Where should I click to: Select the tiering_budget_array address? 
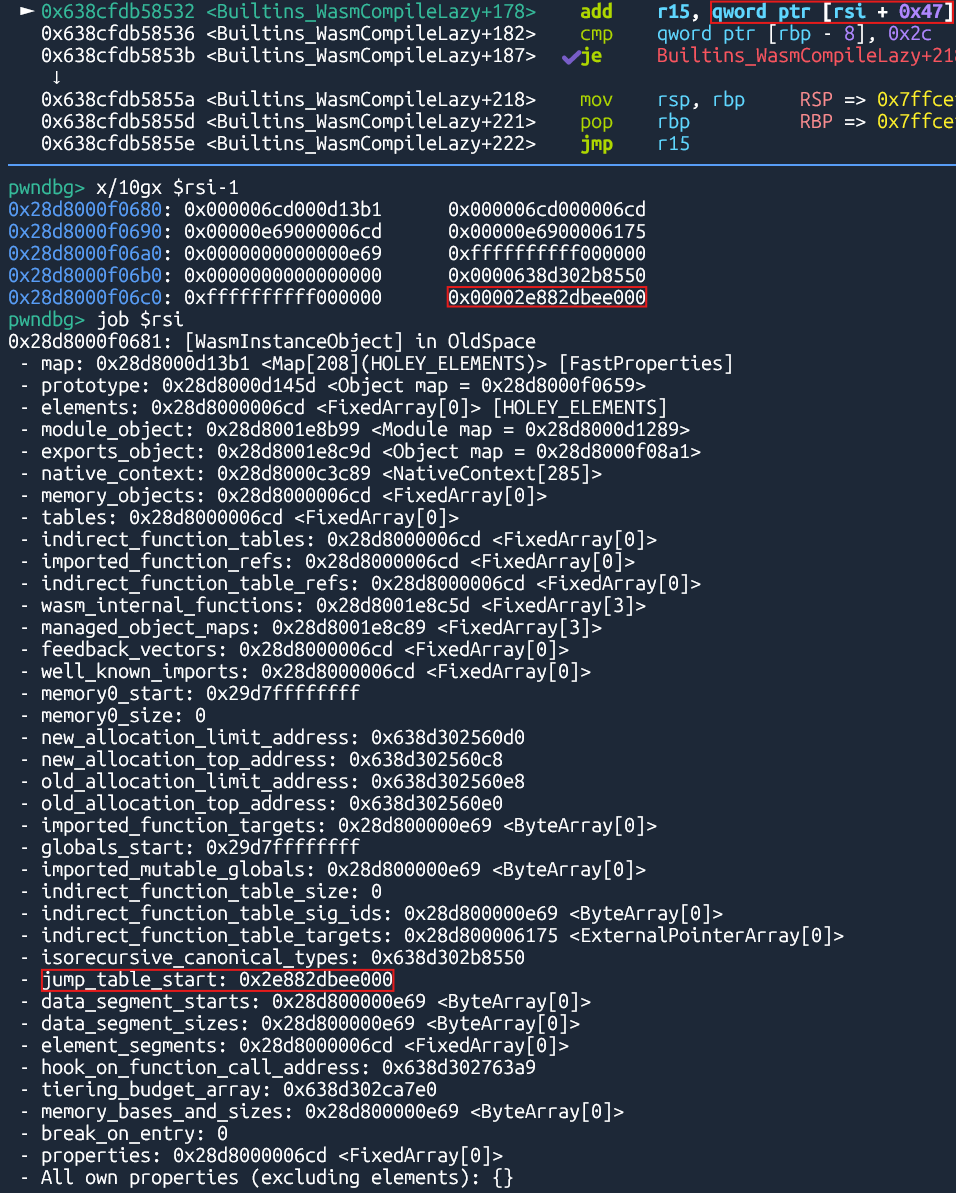[360, 1090]
